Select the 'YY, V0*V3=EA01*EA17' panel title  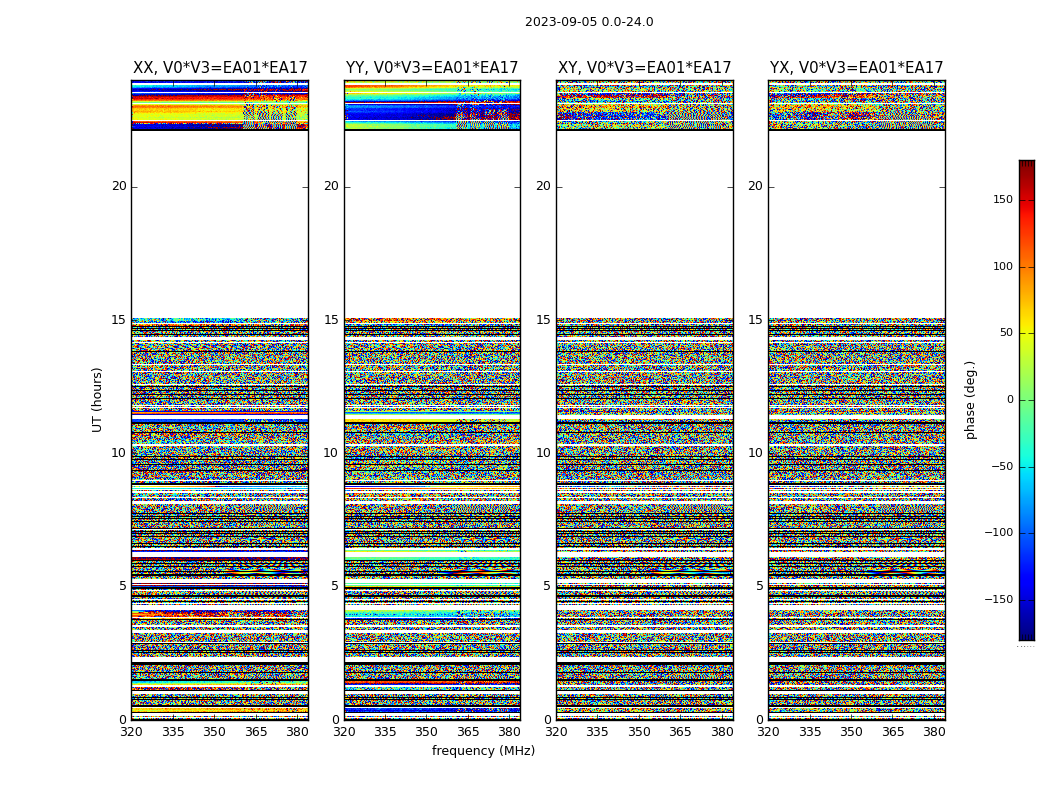(432, 68)
